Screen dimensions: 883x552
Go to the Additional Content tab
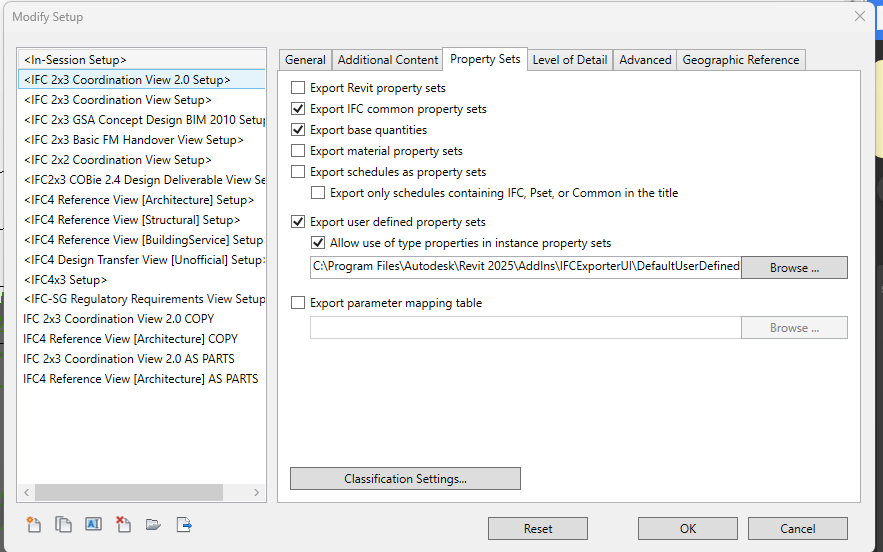388,60
